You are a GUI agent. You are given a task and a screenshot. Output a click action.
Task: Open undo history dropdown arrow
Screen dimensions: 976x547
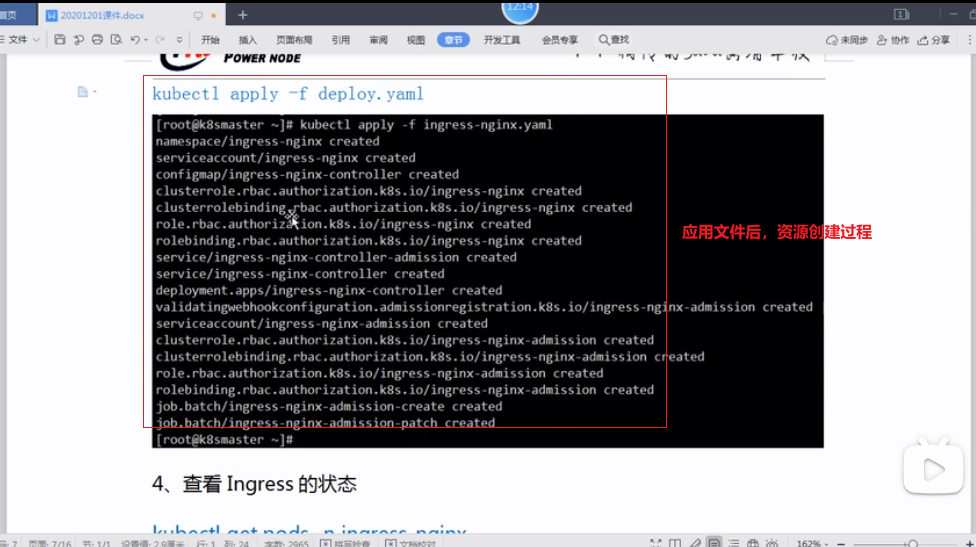pyautogui.click(x=146, y=40)
